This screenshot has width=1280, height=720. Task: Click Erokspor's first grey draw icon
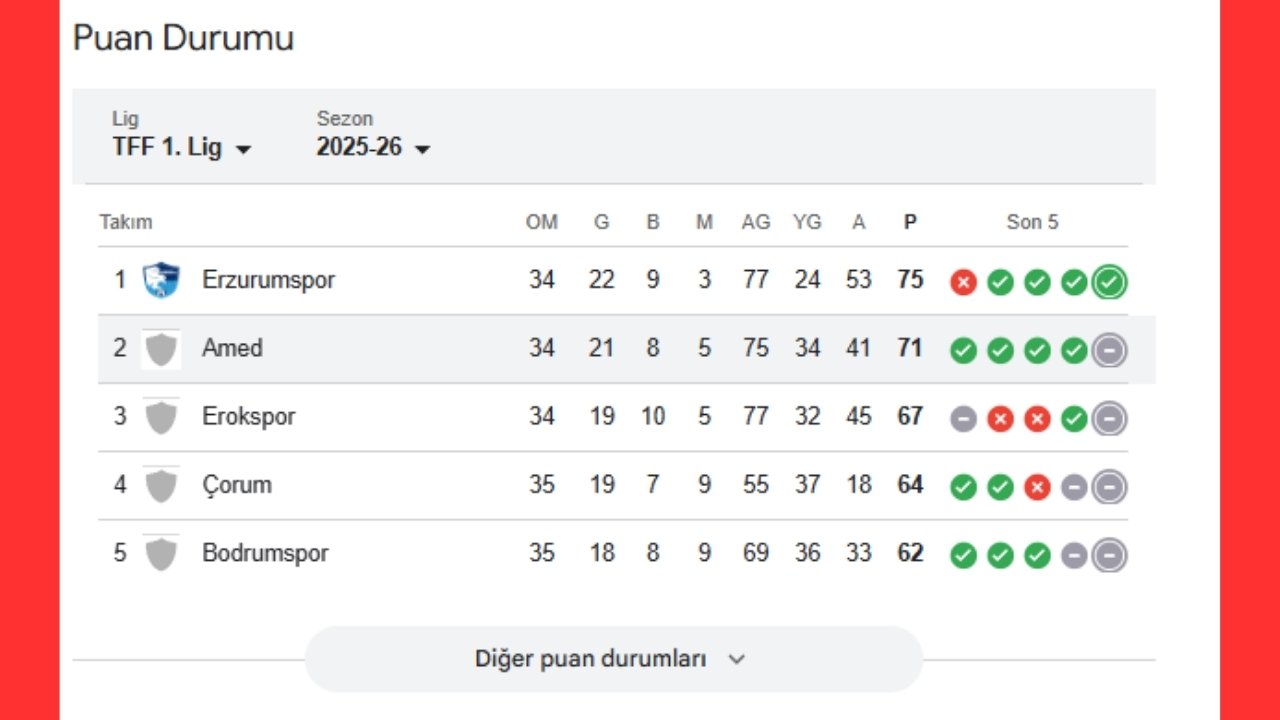(963, 419)
